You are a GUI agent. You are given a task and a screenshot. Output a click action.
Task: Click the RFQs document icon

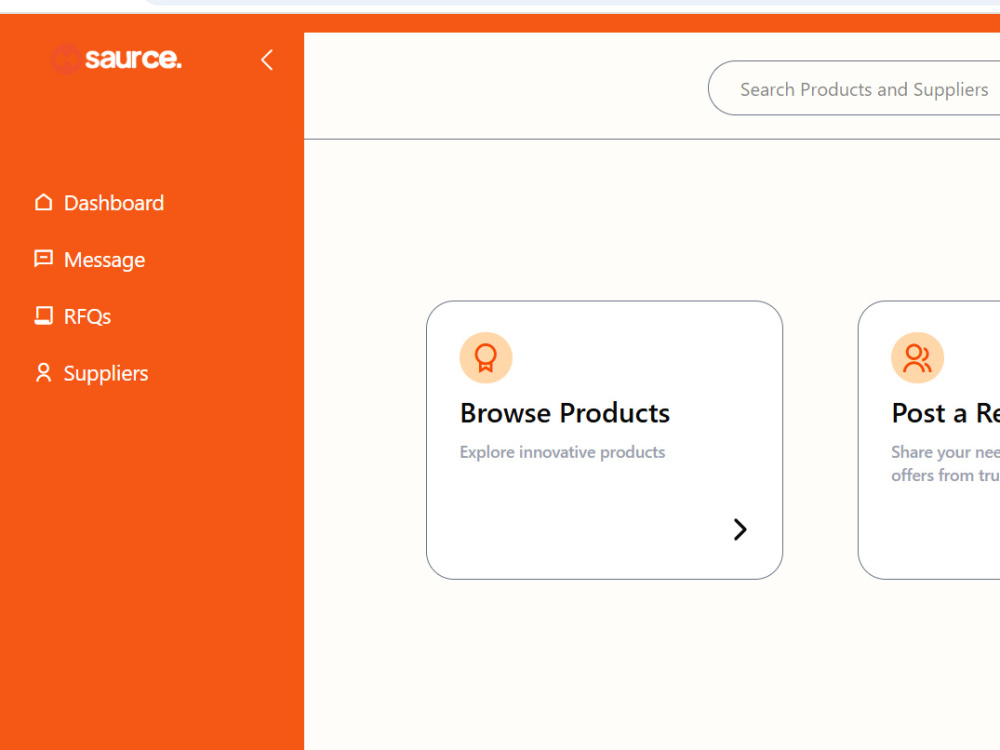point(43,316)
